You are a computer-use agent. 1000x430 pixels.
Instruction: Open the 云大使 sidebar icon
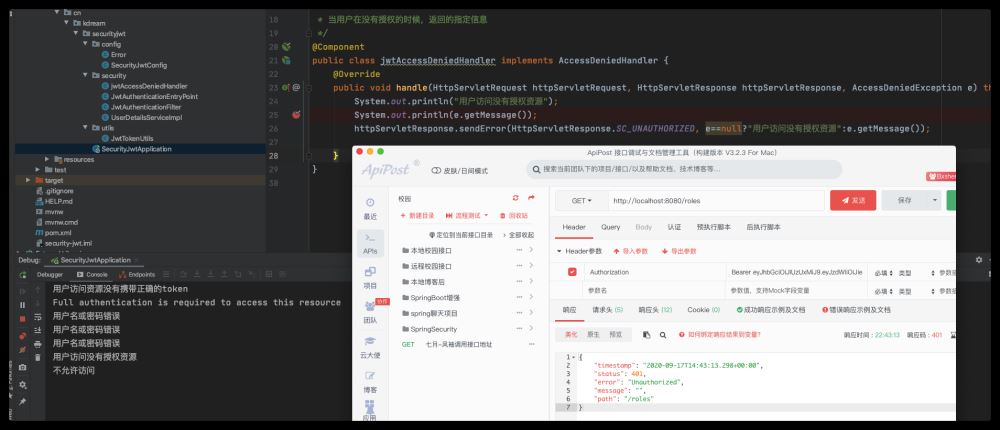pos(370,346)
